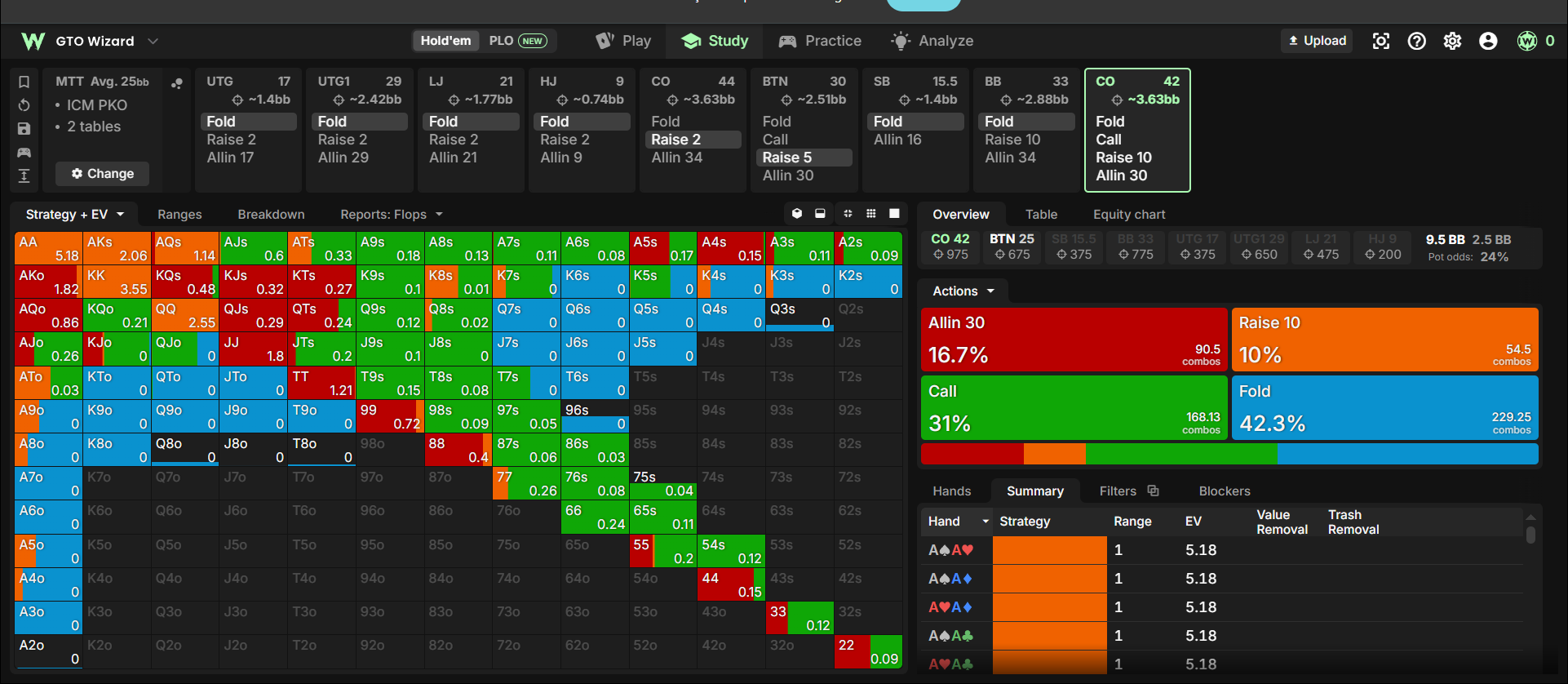Open the Hand column sort dropdown
This screenshot has height=684, width=1568.
pos(985,522)
